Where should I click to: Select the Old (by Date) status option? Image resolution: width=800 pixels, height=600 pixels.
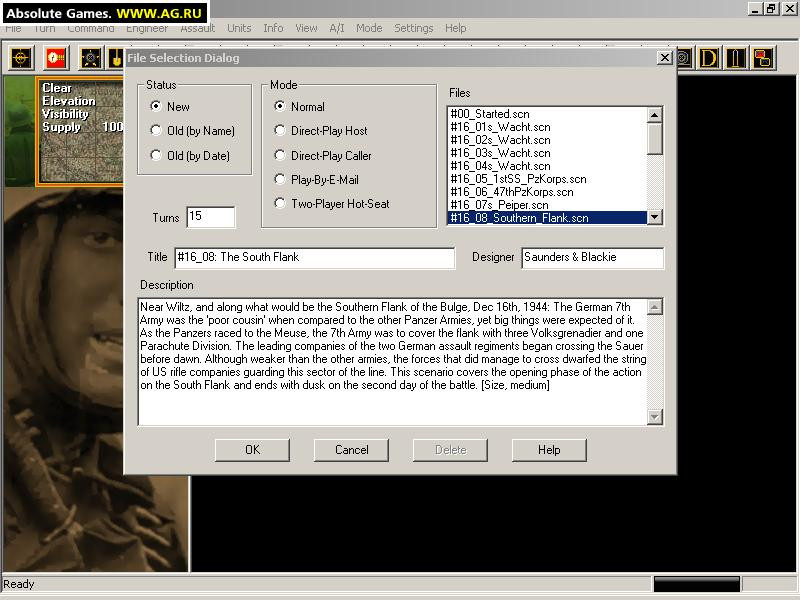[190, 155]
